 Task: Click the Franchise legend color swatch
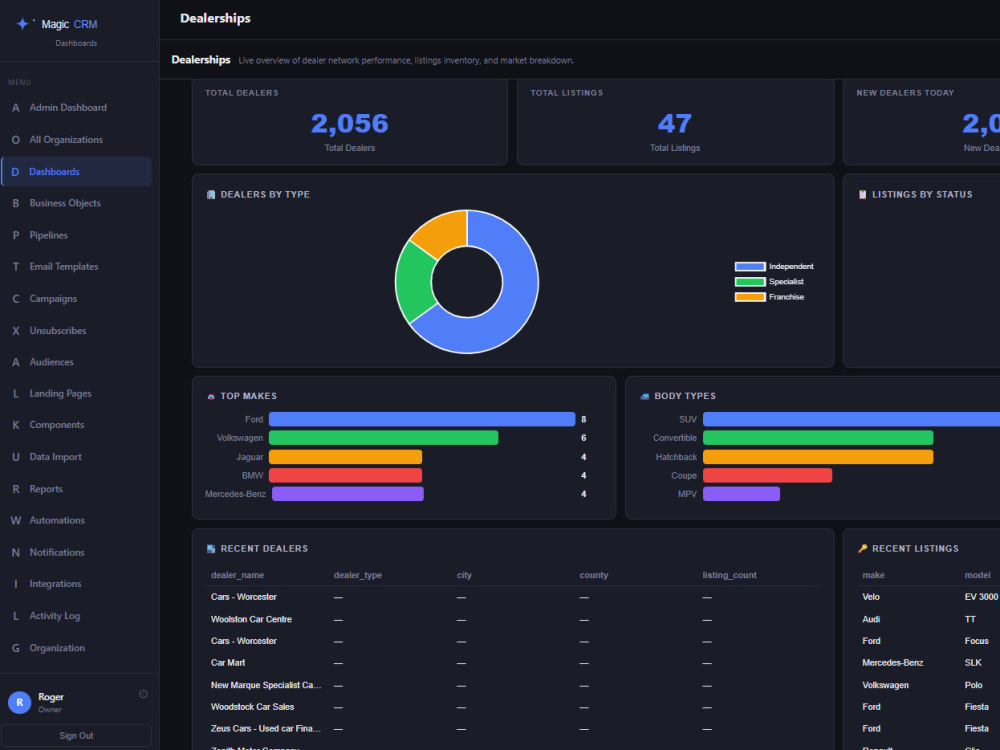750,297
